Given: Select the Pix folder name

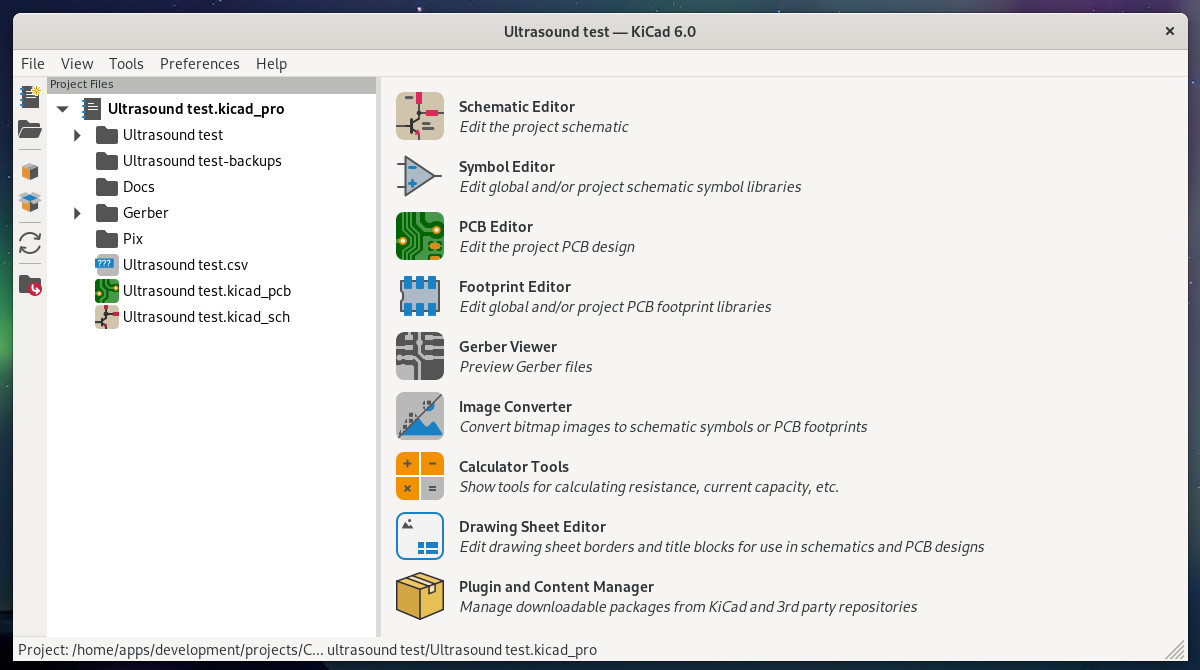Looking at the screenshot, I should tap(133, 239).
